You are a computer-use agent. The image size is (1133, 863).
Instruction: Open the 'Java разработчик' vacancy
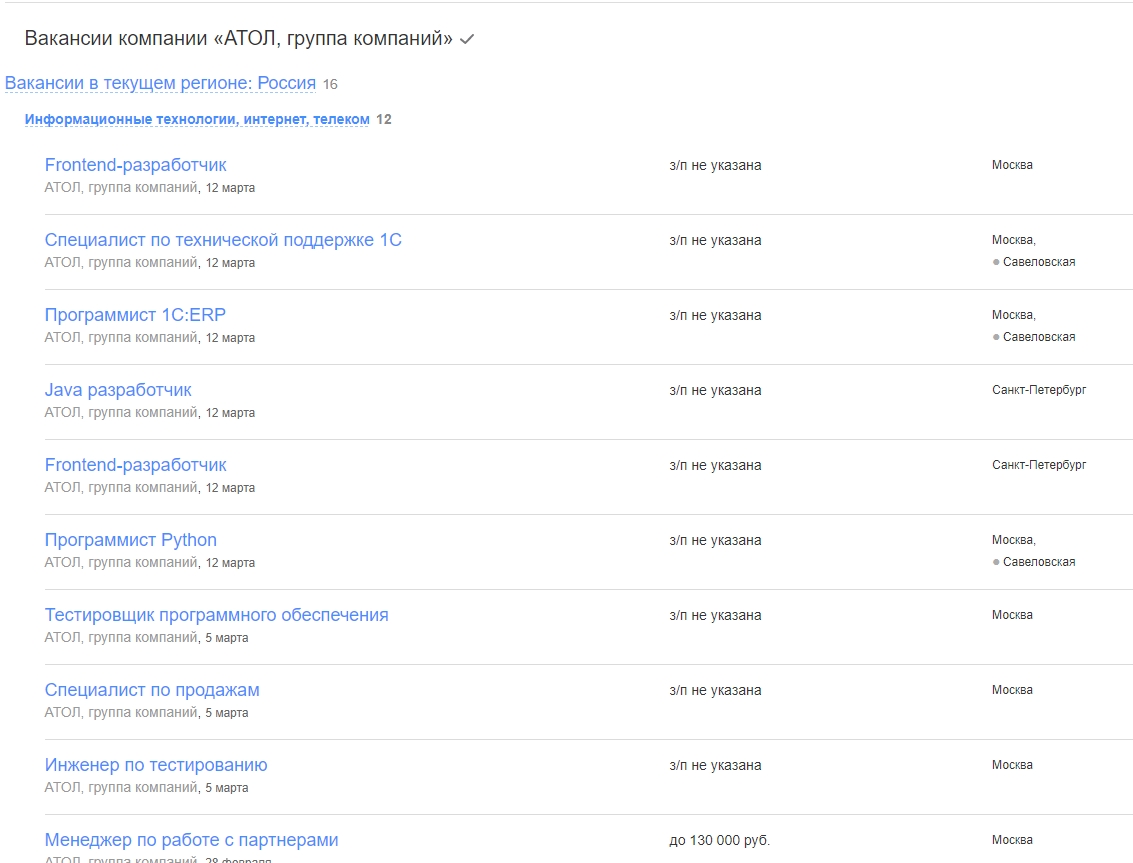(118, 390)
